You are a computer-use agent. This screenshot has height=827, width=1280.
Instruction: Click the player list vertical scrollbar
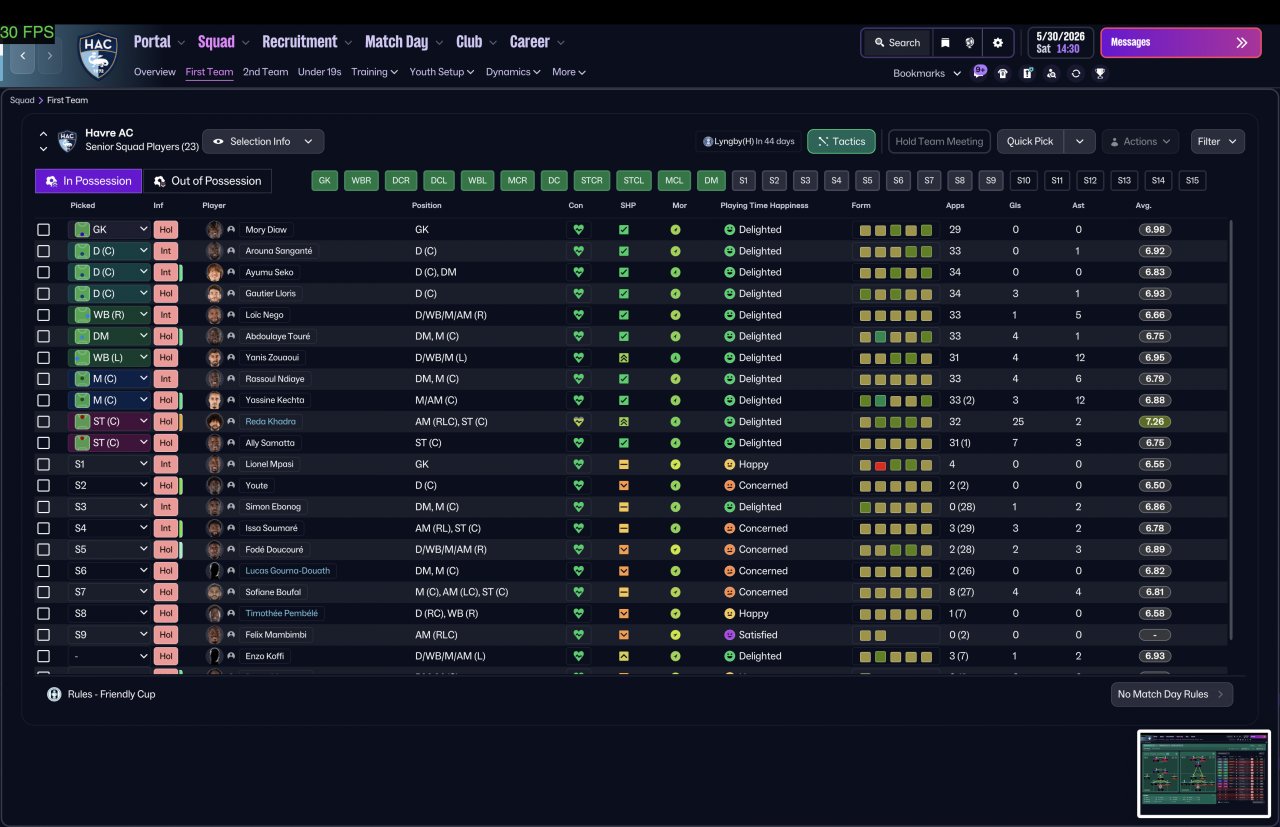1231,430
